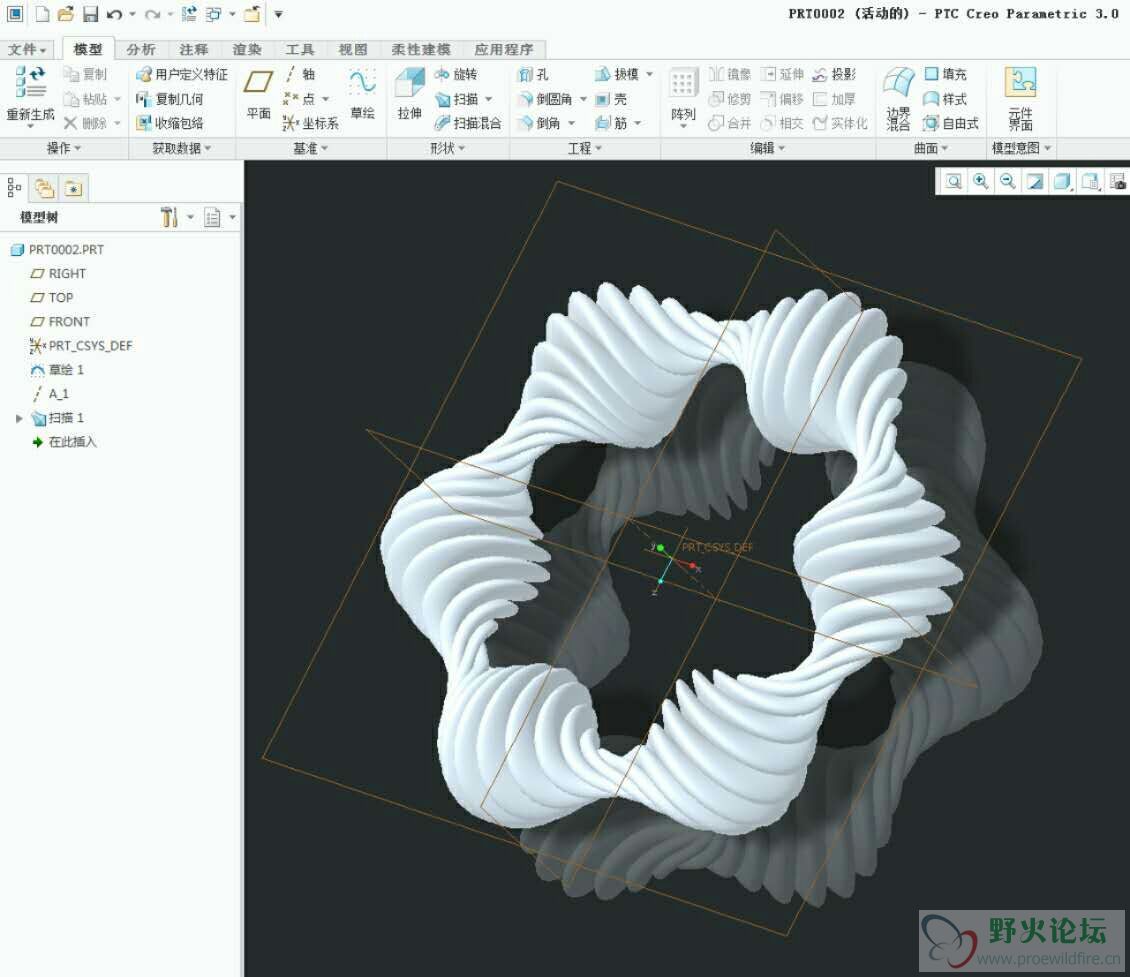Expand the 获取数据 (Get Data) group dropdown
The image size is (1130, 977).
(x=182, y=148)
